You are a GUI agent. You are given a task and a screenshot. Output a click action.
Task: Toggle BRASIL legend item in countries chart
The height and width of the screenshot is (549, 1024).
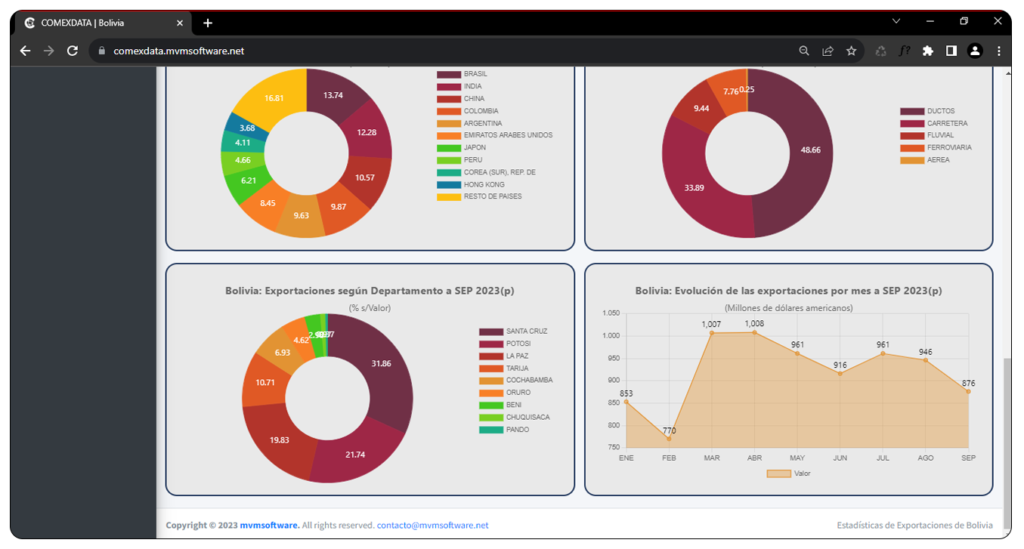tap(448, 74)
